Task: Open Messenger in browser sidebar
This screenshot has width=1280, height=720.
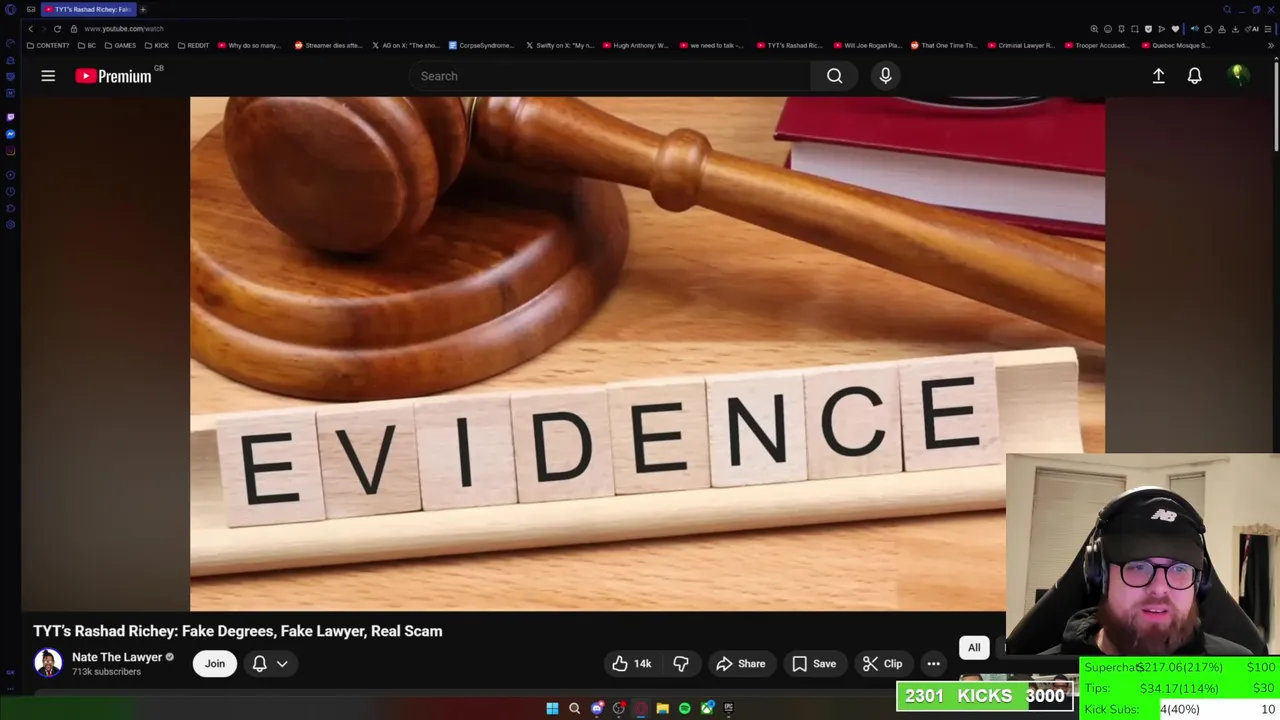Action: (10, 134)
